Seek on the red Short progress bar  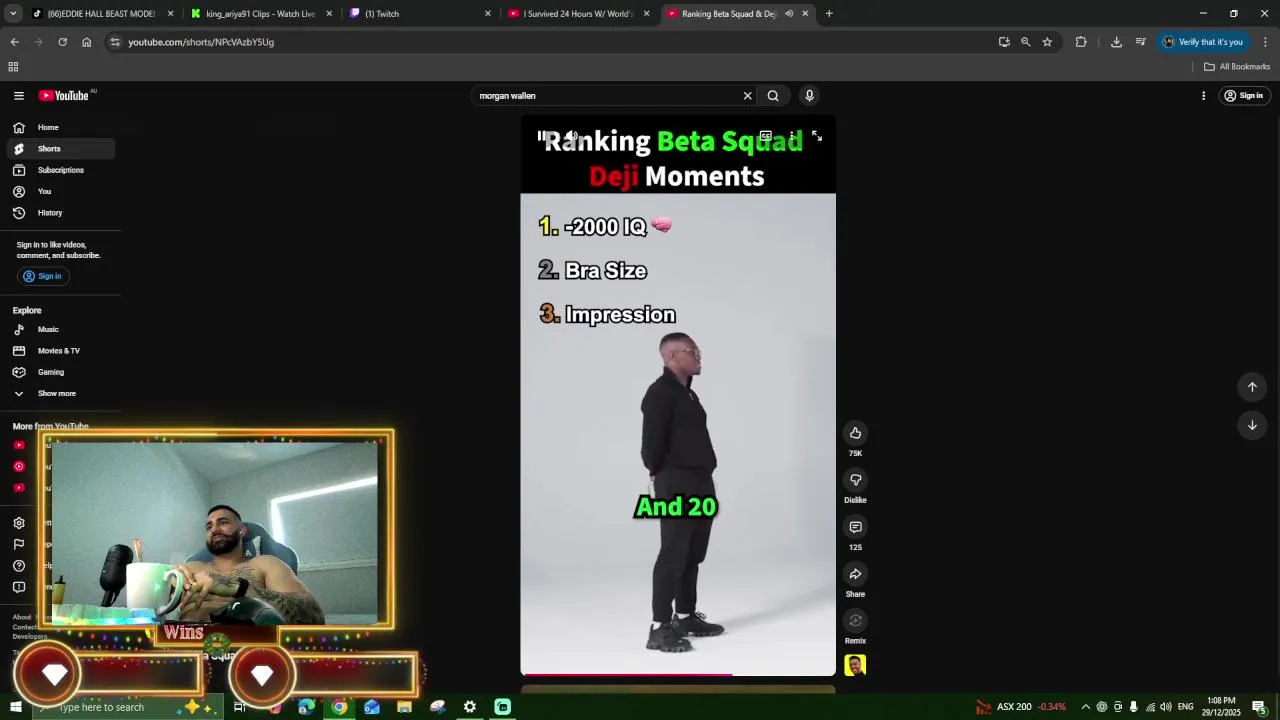pos(678,674)
